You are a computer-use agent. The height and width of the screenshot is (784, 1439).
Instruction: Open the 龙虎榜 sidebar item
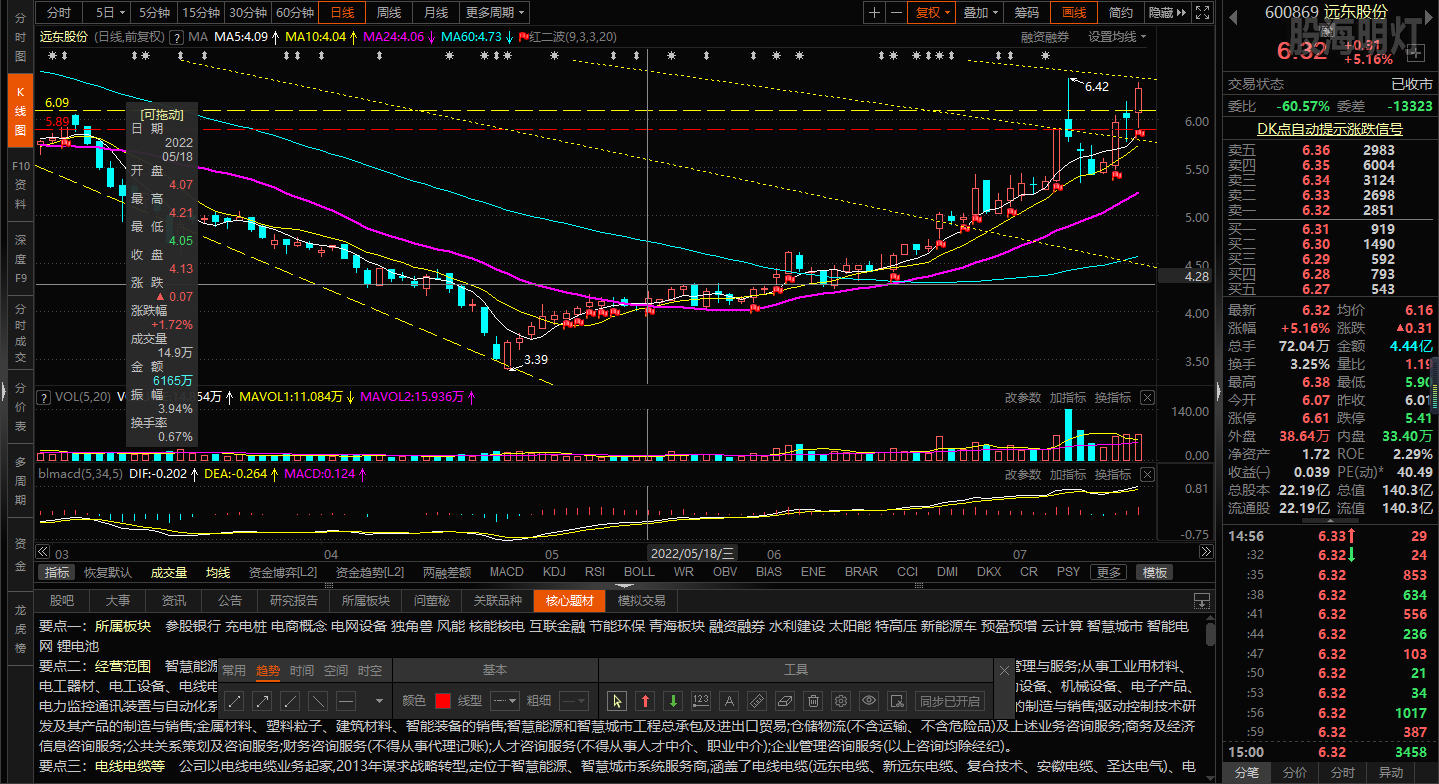(x=20, y=628)
